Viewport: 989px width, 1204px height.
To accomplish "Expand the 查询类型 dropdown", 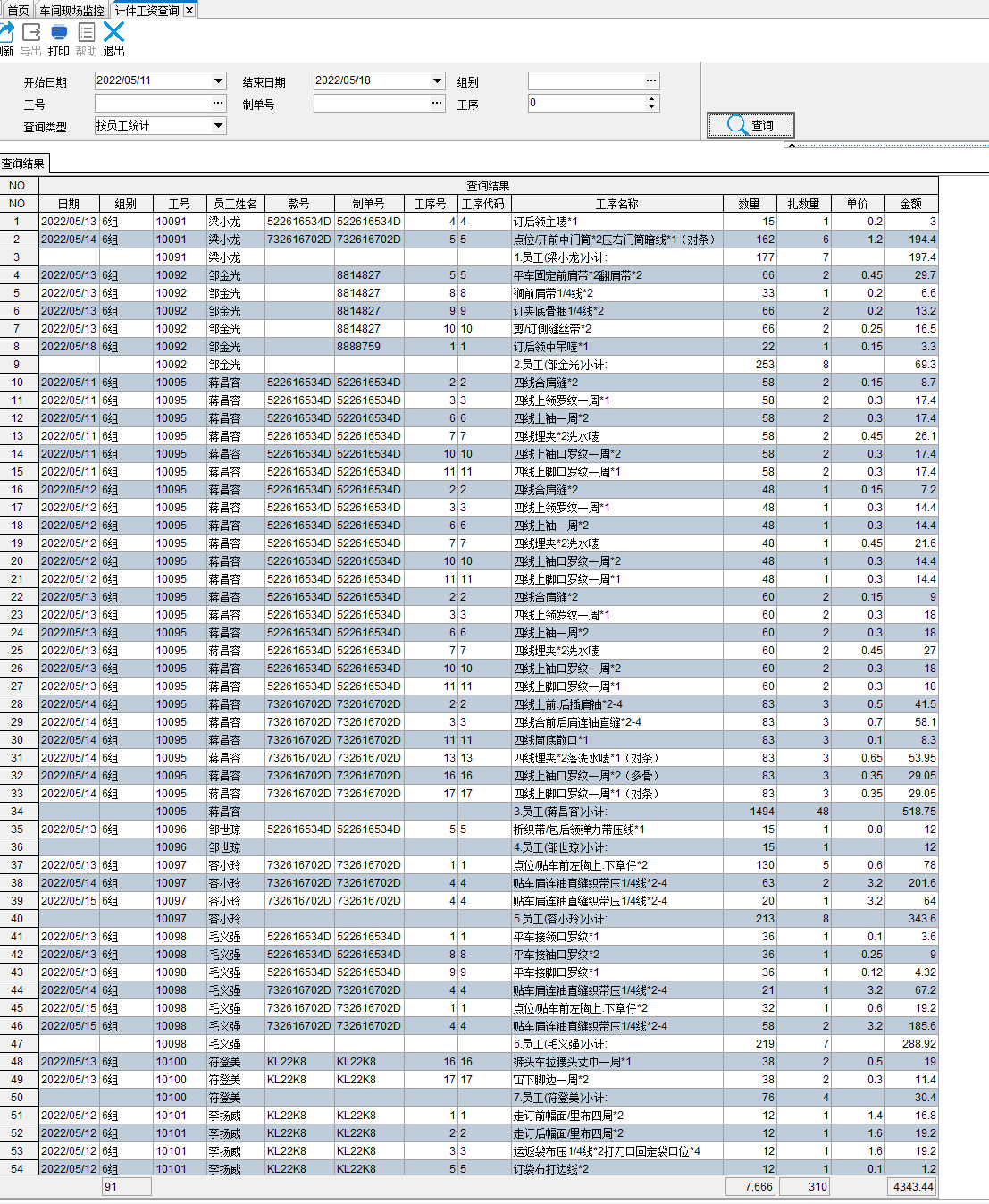I will tap(218, 126).
